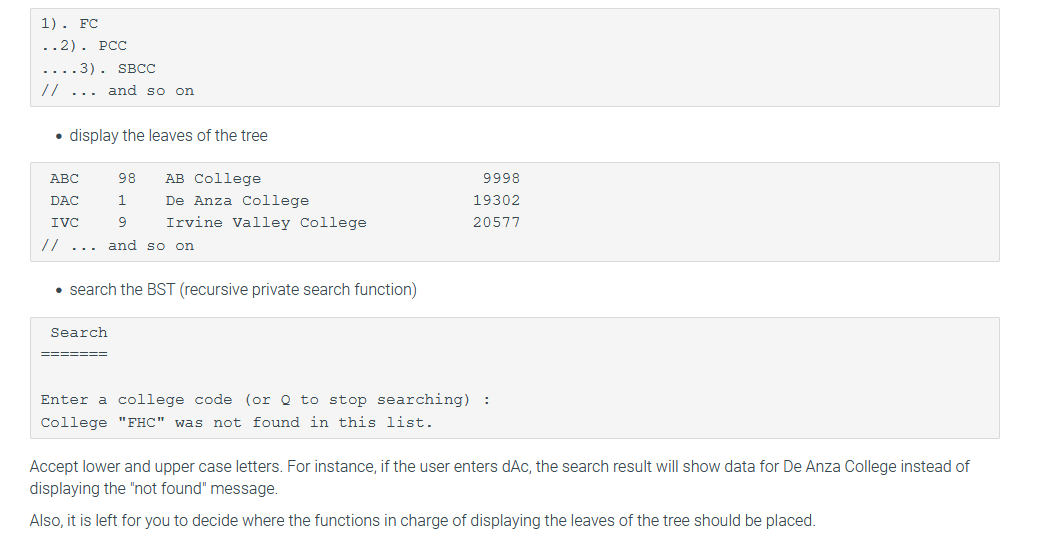Click the '..2). PCC' line
1050x543 pixels.
84,46
